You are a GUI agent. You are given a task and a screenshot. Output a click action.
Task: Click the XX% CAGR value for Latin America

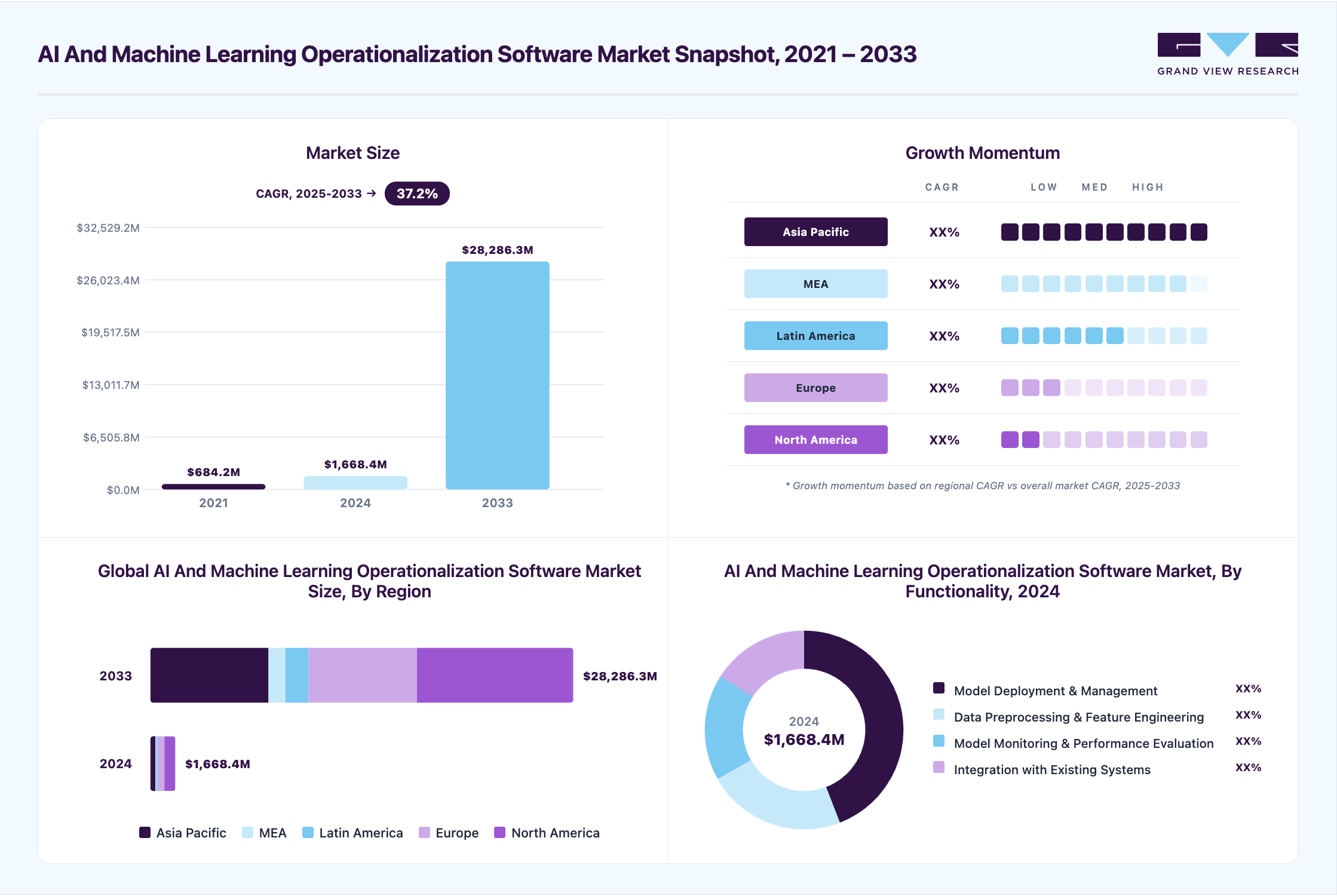pos(944,336)
